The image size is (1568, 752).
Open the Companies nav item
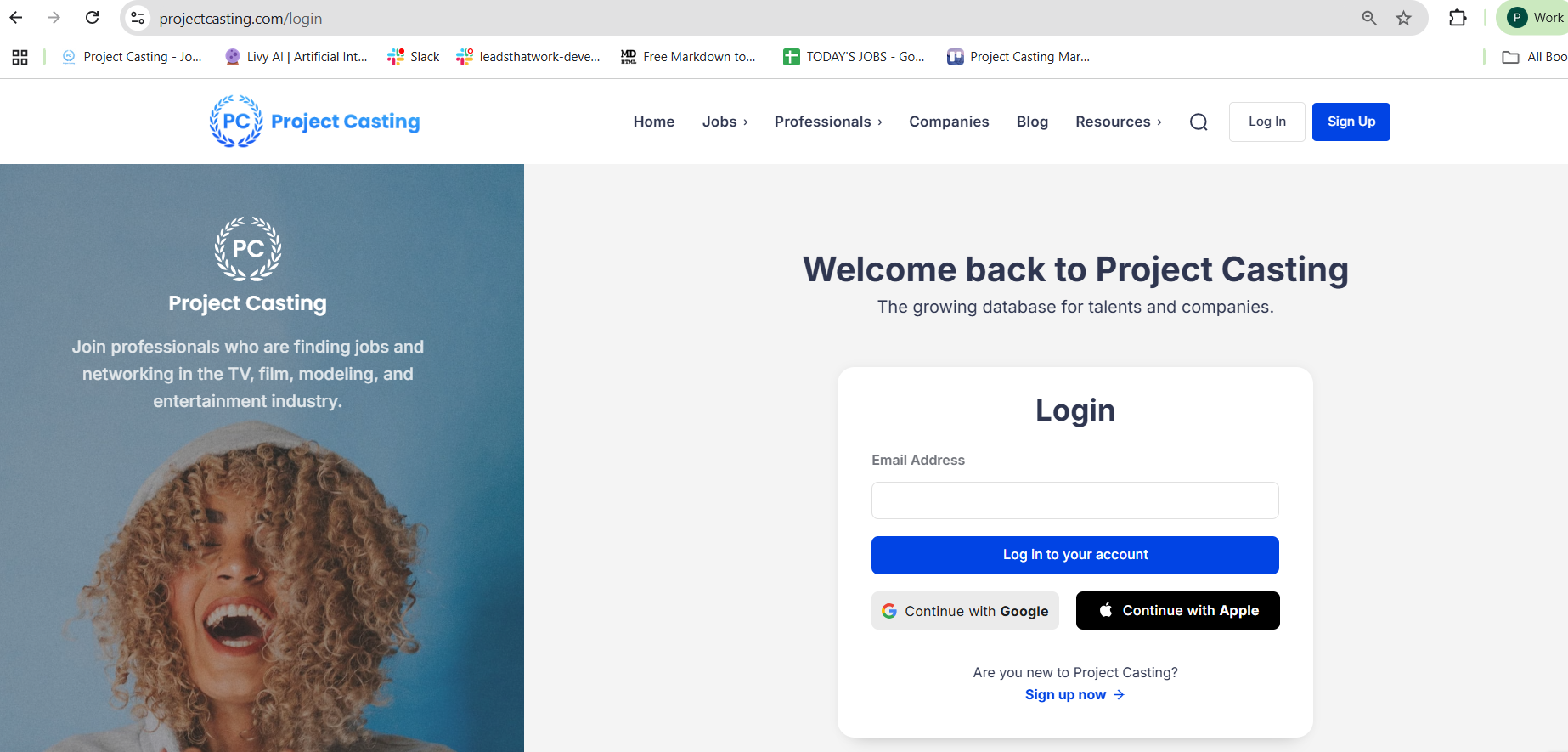point(949,122)
